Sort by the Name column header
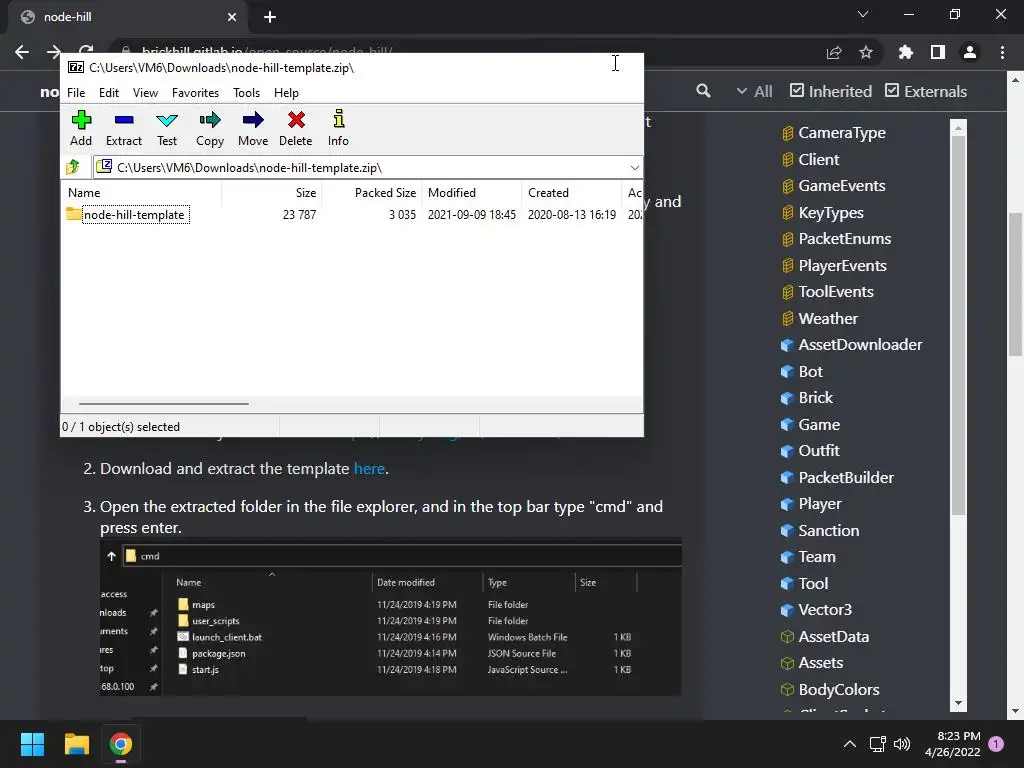The image size is (1024, 768). [142, 193]
